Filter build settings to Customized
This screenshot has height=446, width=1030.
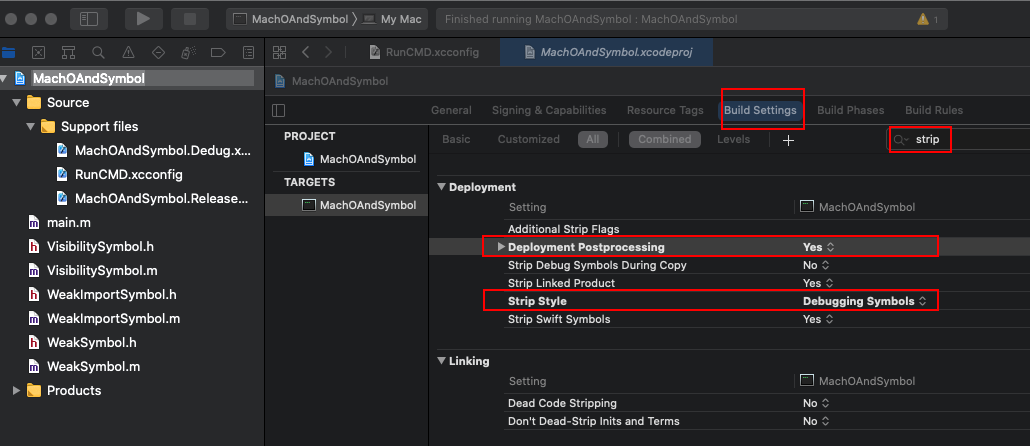point(529,139)
